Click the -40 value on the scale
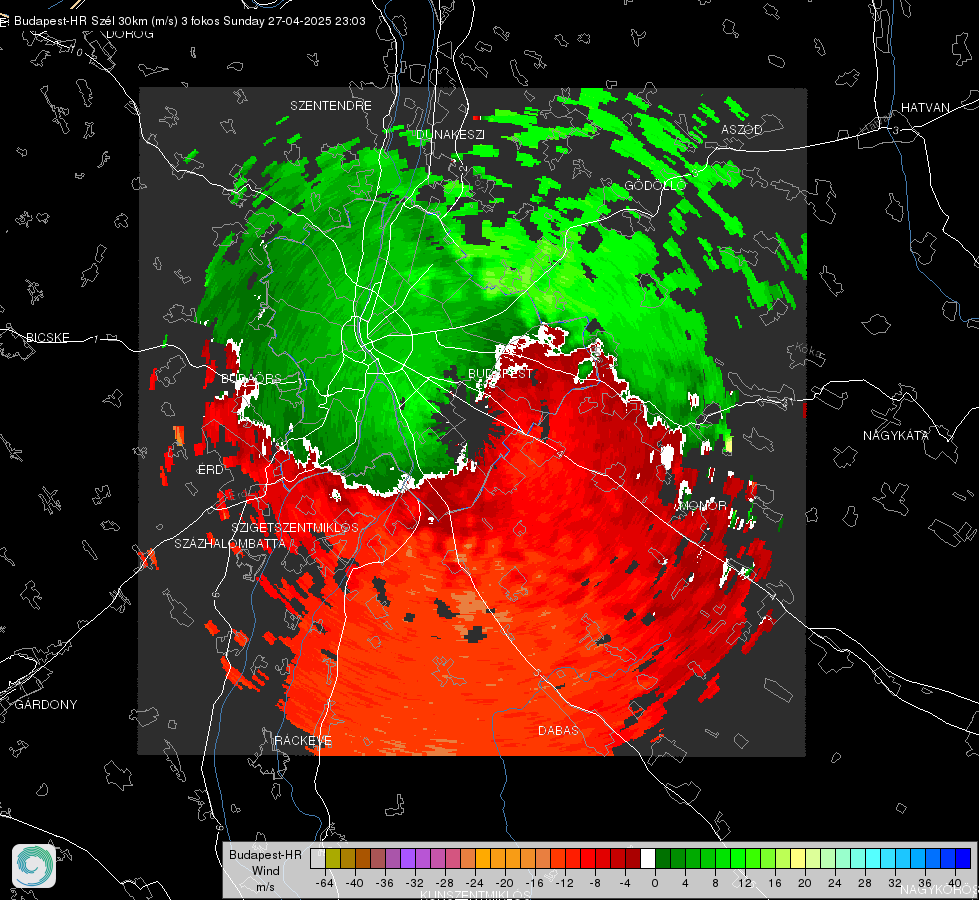The image size is (979, 900). (355, 883)
